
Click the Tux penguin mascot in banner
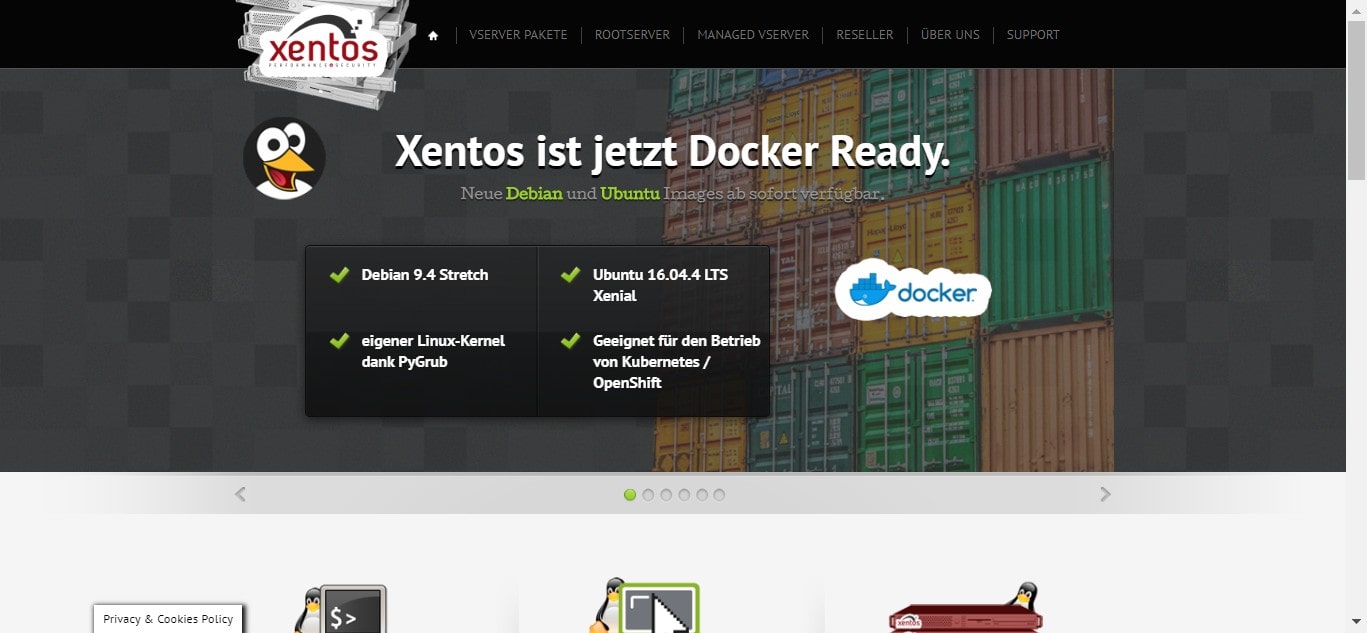(x=284, y=158)
